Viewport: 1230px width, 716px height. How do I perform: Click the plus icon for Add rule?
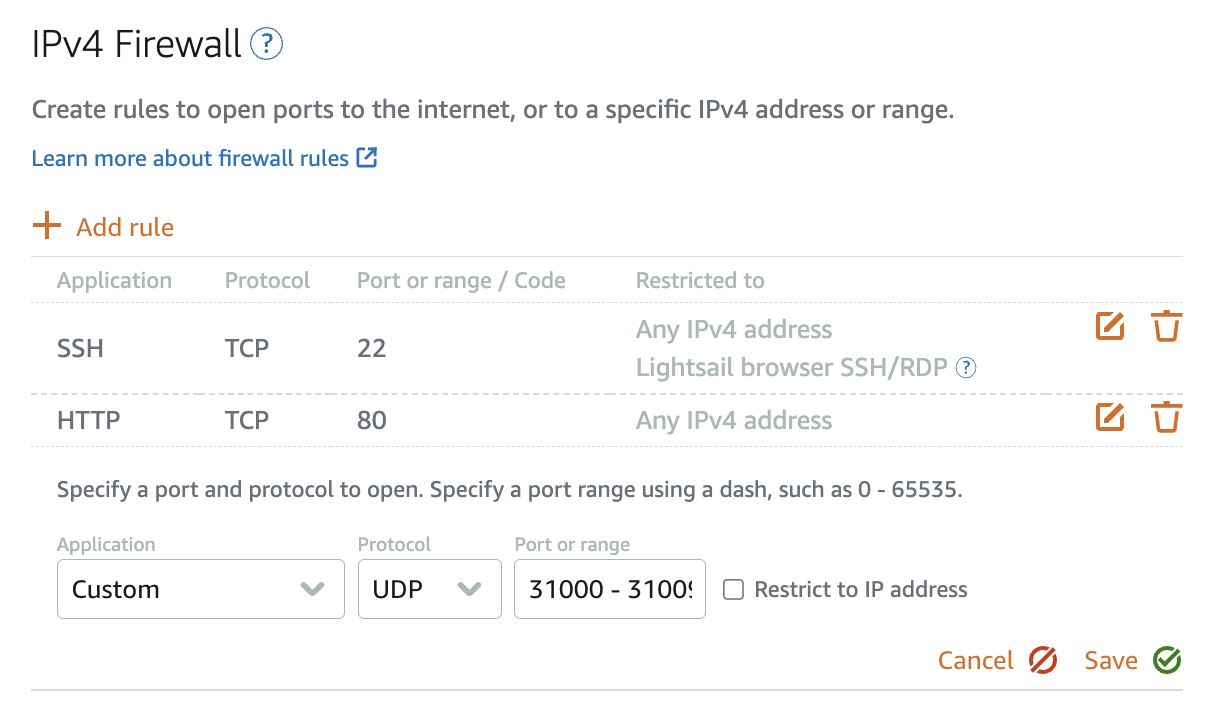(x=46, y=226)
